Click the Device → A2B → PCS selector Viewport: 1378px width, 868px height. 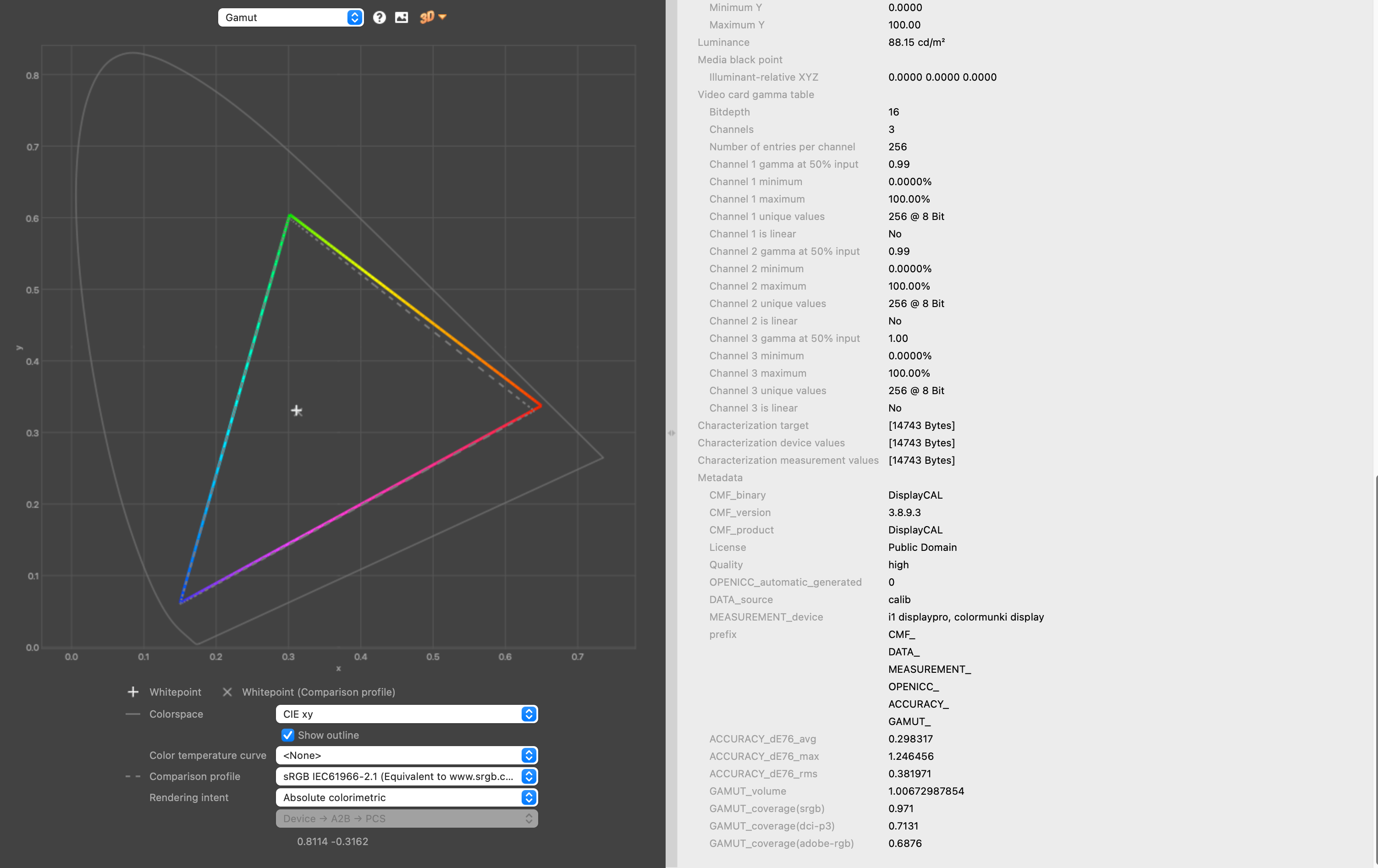(x=406, y=819)
